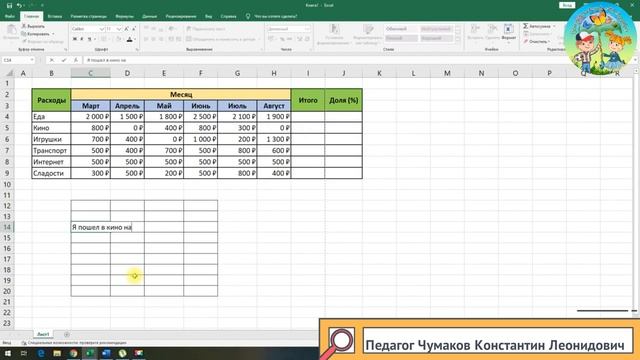The image size is (640, 360).
Task: Confirm entry with the checkmark formula bar button
Action: point(64,60)
